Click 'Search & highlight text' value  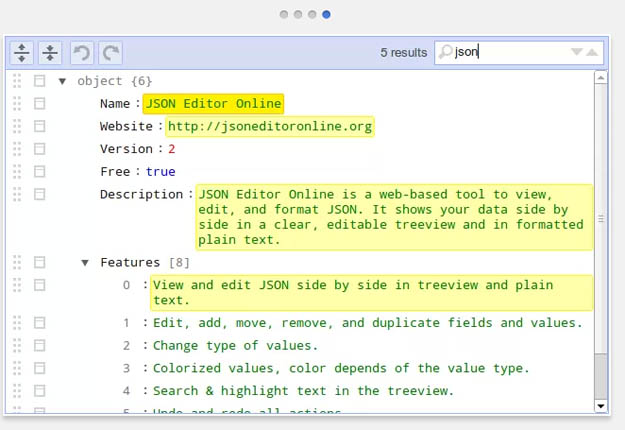tap(303, 391)
